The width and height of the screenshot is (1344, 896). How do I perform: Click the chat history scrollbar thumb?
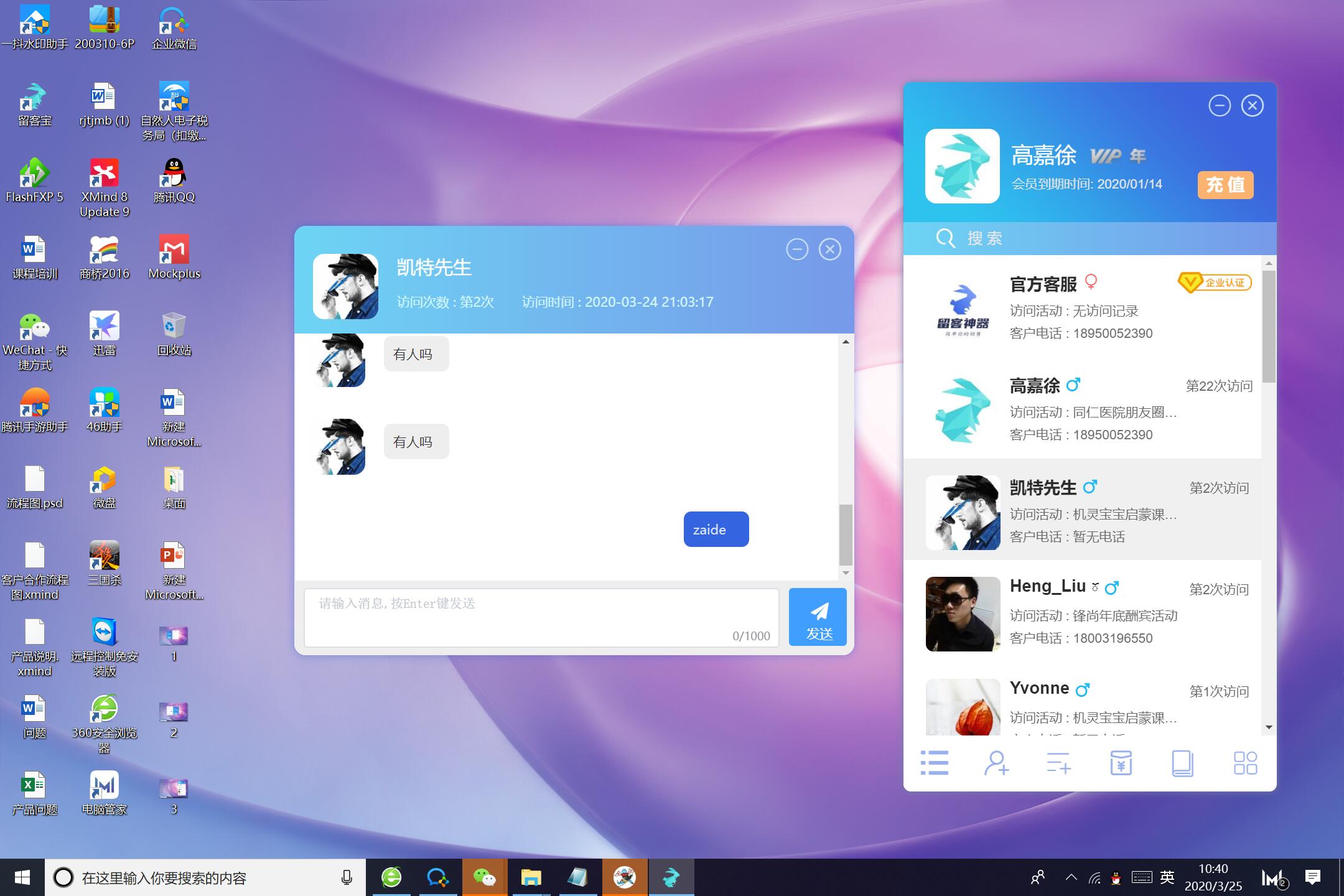coord(846,534)
